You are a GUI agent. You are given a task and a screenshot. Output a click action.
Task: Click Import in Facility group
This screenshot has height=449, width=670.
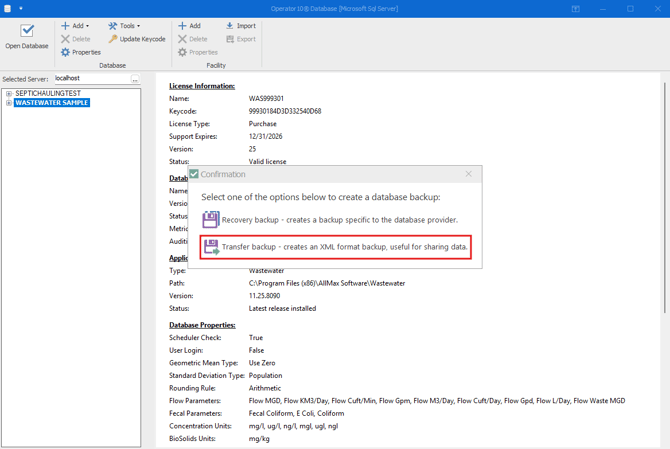tap(241, 26)
